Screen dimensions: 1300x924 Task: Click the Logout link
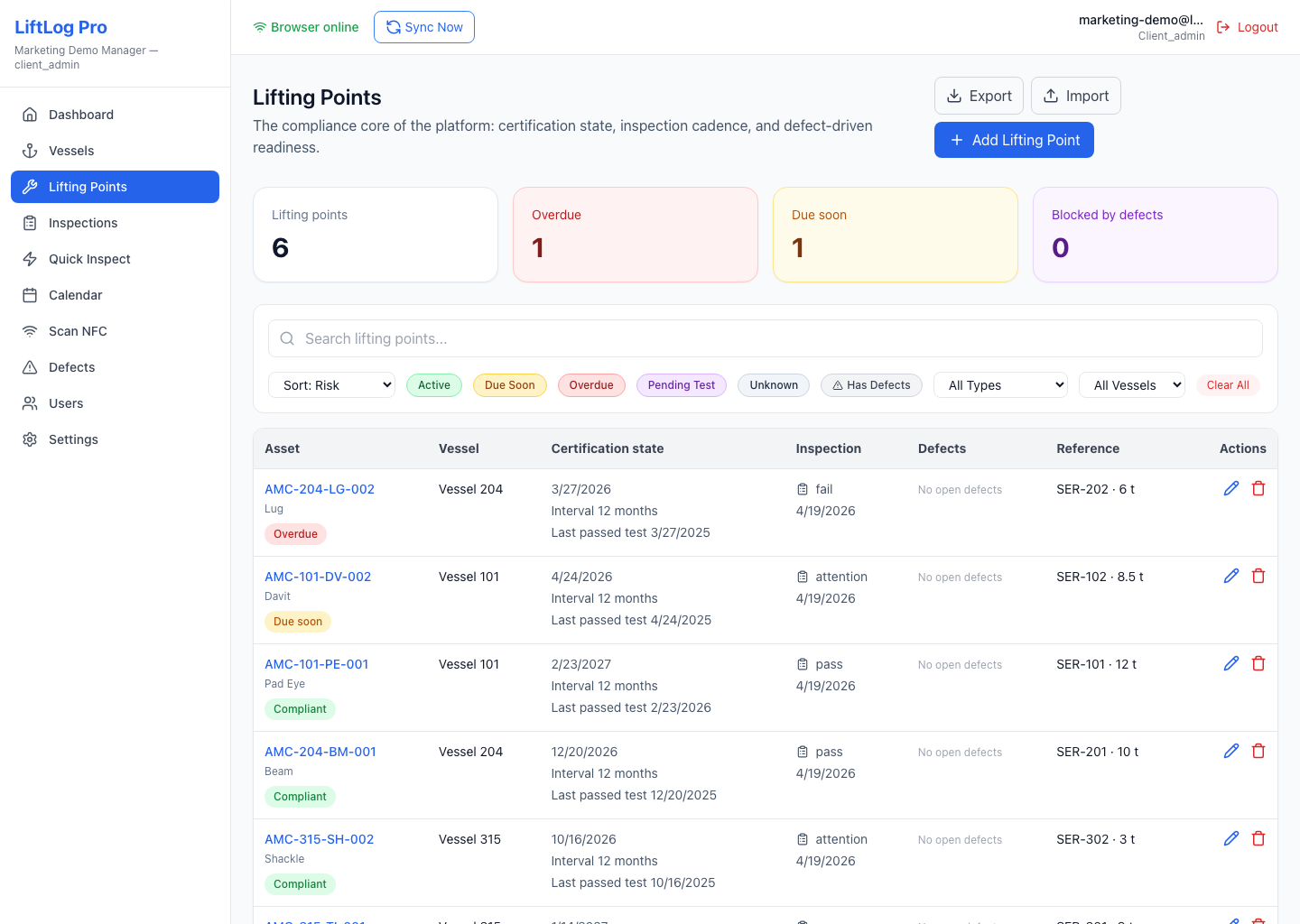click(x=1248, y=27)
